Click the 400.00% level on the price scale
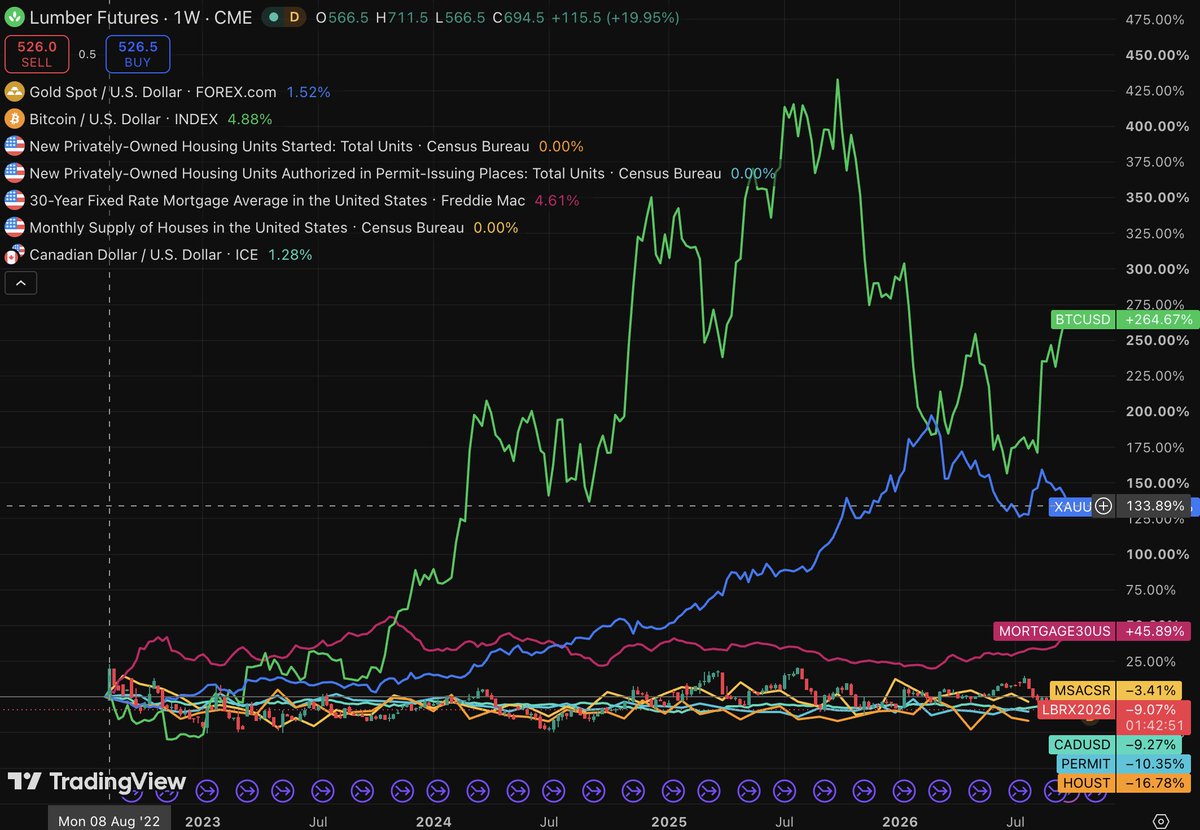The image size is (1200, 830). tap(1155, 126)
